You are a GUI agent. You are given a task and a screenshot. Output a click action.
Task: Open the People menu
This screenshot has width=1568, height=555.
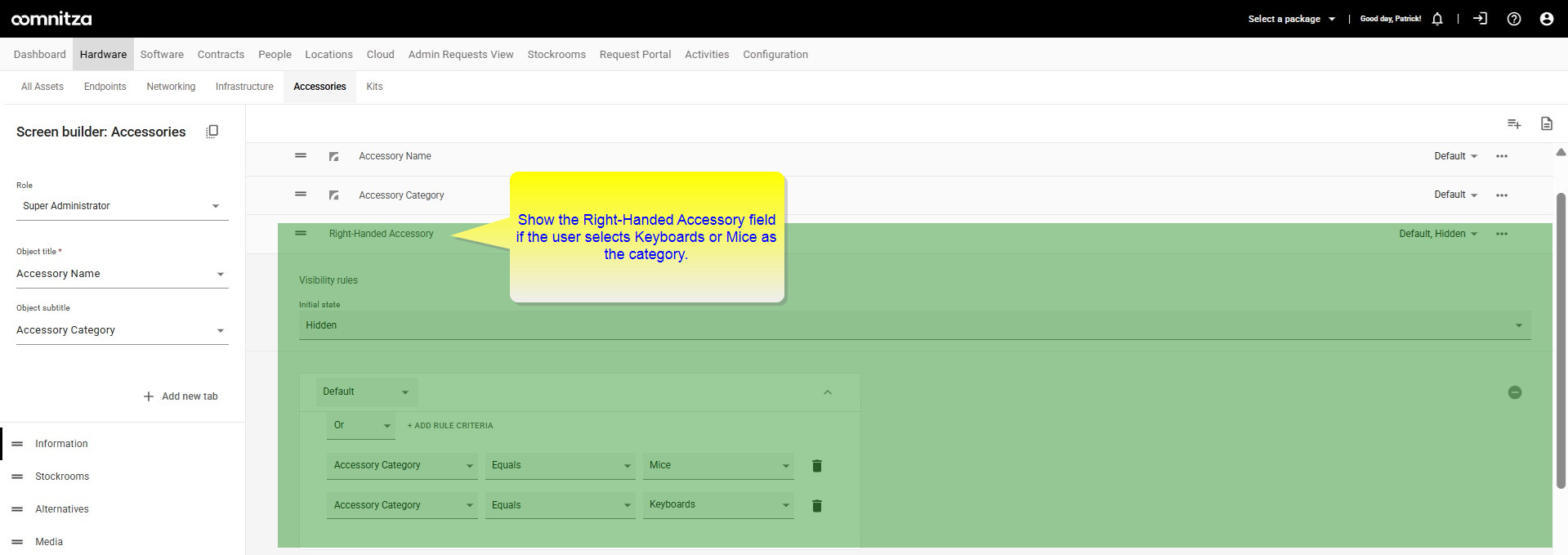[275, 54]
